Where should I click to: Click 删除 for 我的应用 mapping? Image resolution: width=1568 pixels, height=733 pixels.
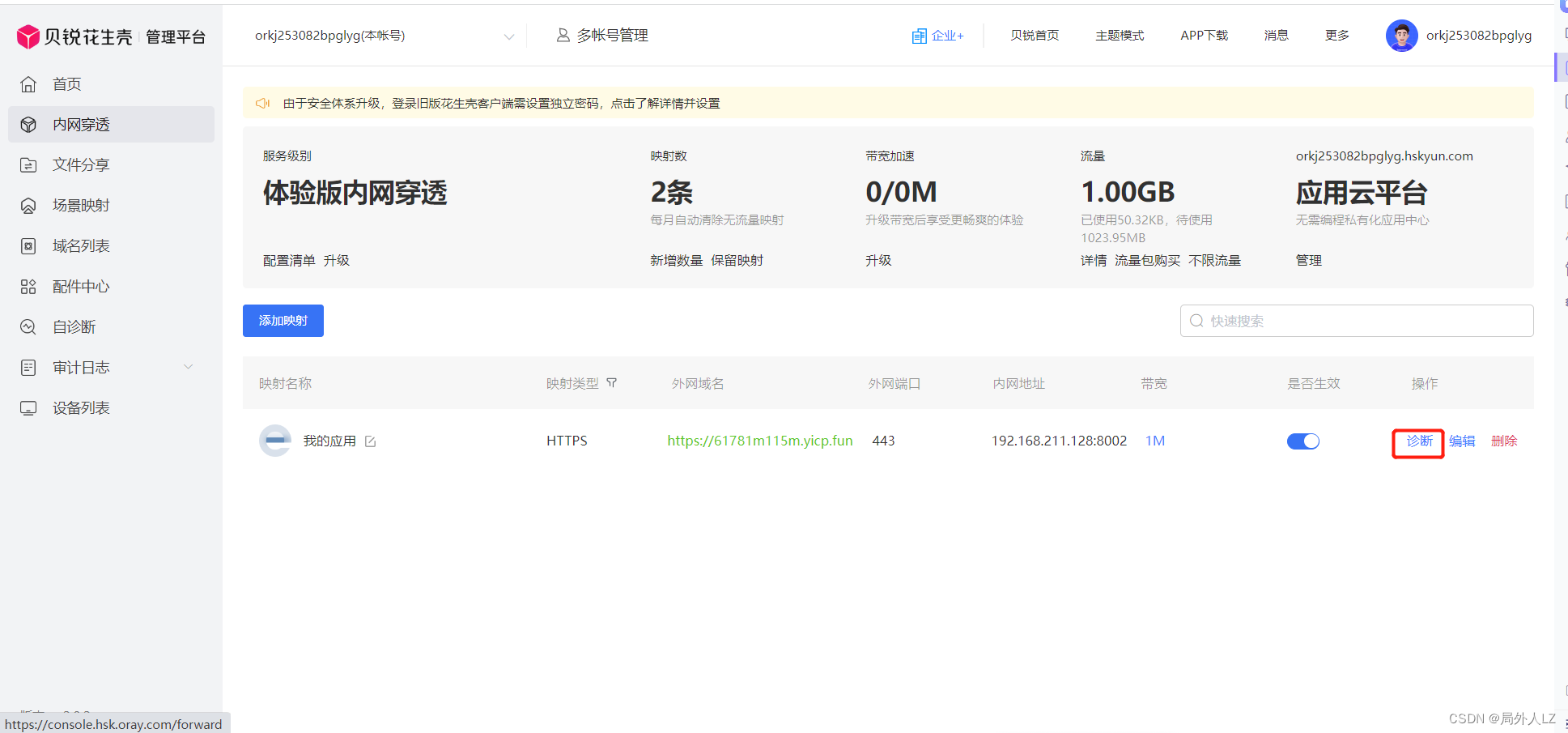1504,441
